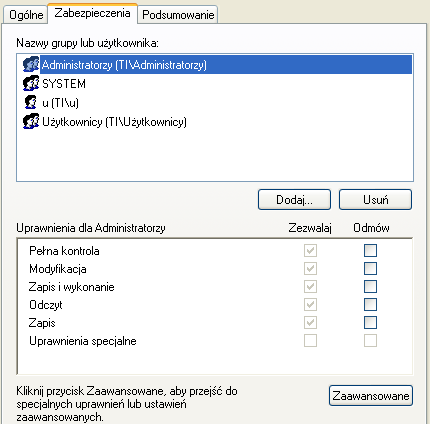The height and width of the screenshot is (424, 430).
Task: Check Odmów for Odczyt
Action: pos(370,304)
